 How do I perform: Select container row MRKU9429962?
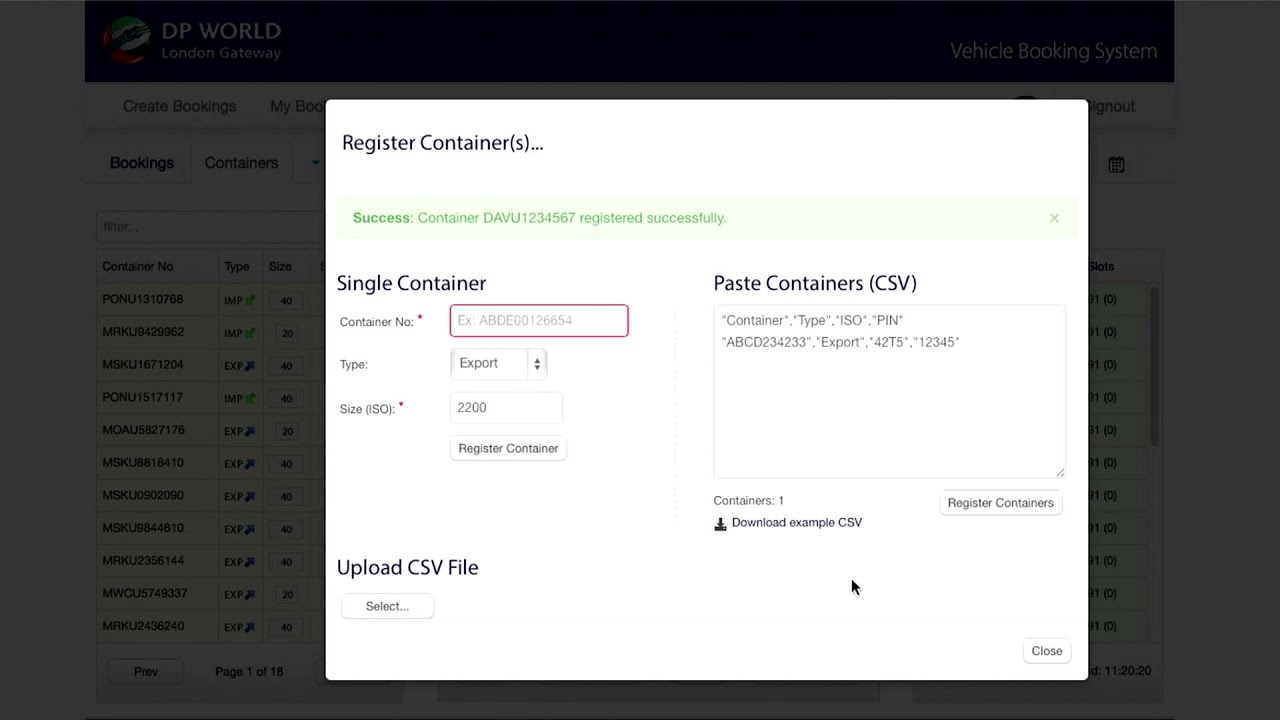(142, 332)
